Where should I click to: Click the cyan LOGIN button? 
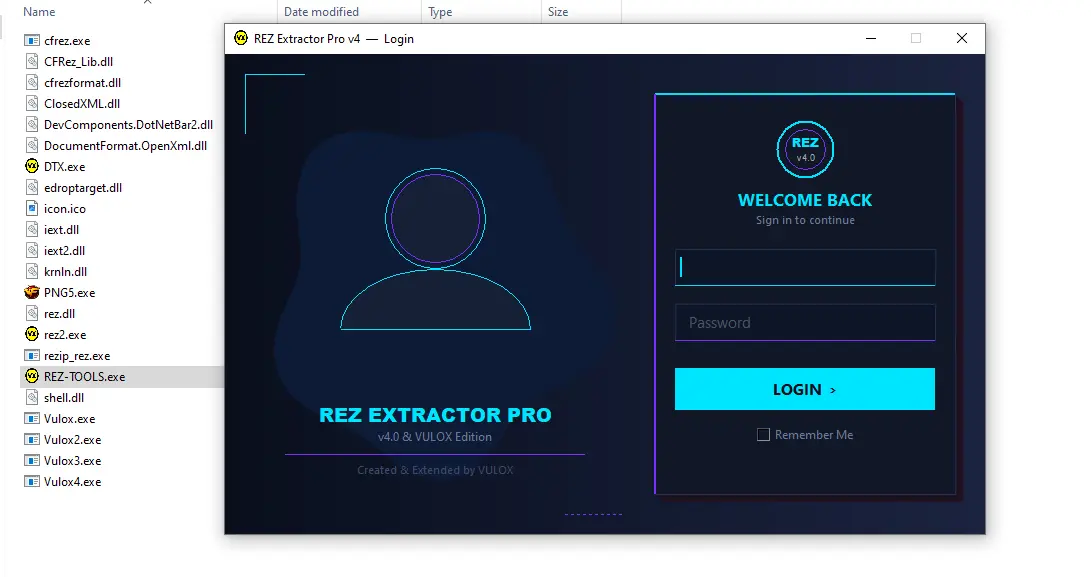pyautogui.click(x=805, y=389)
